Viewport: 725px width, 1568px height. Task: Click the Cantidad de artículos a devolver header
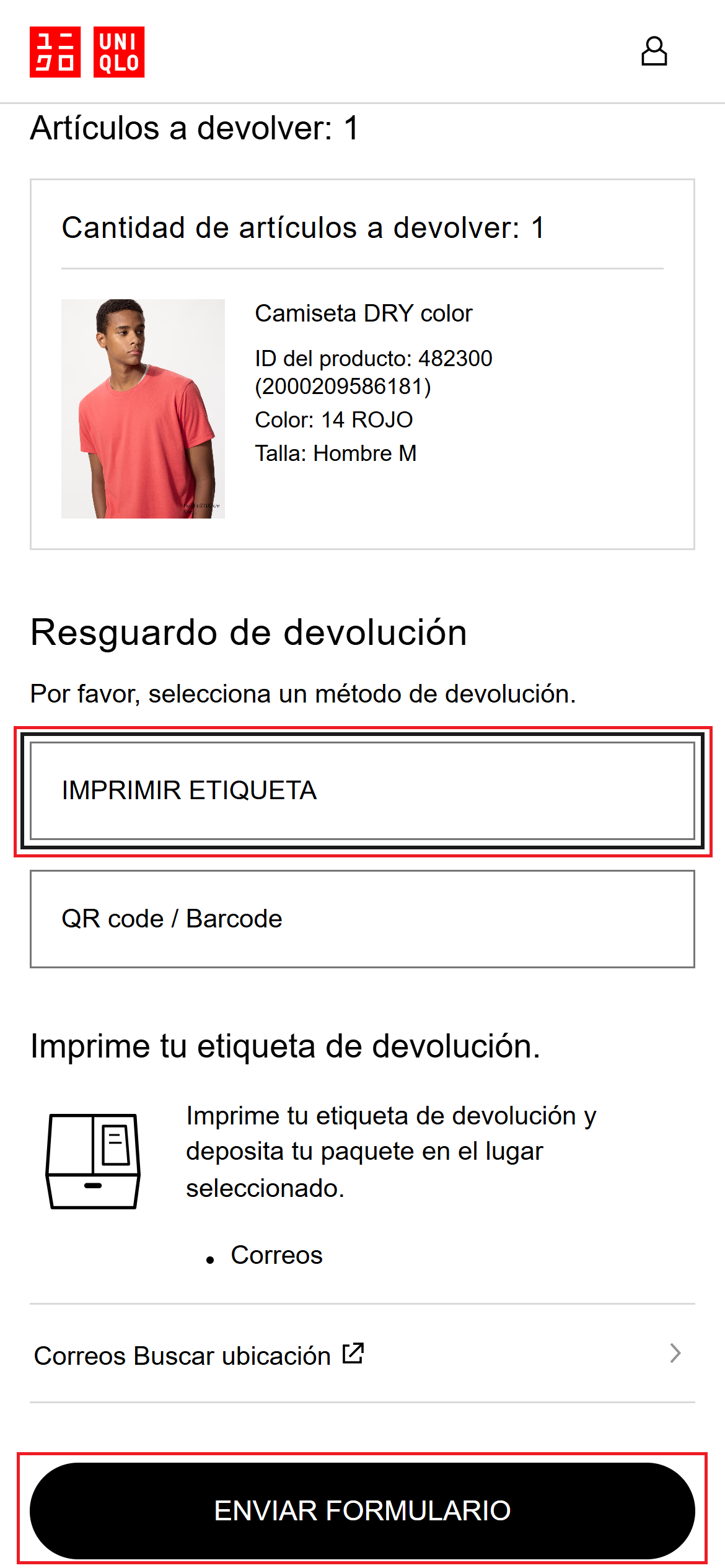pyautogui.click(x=303, y=227)
